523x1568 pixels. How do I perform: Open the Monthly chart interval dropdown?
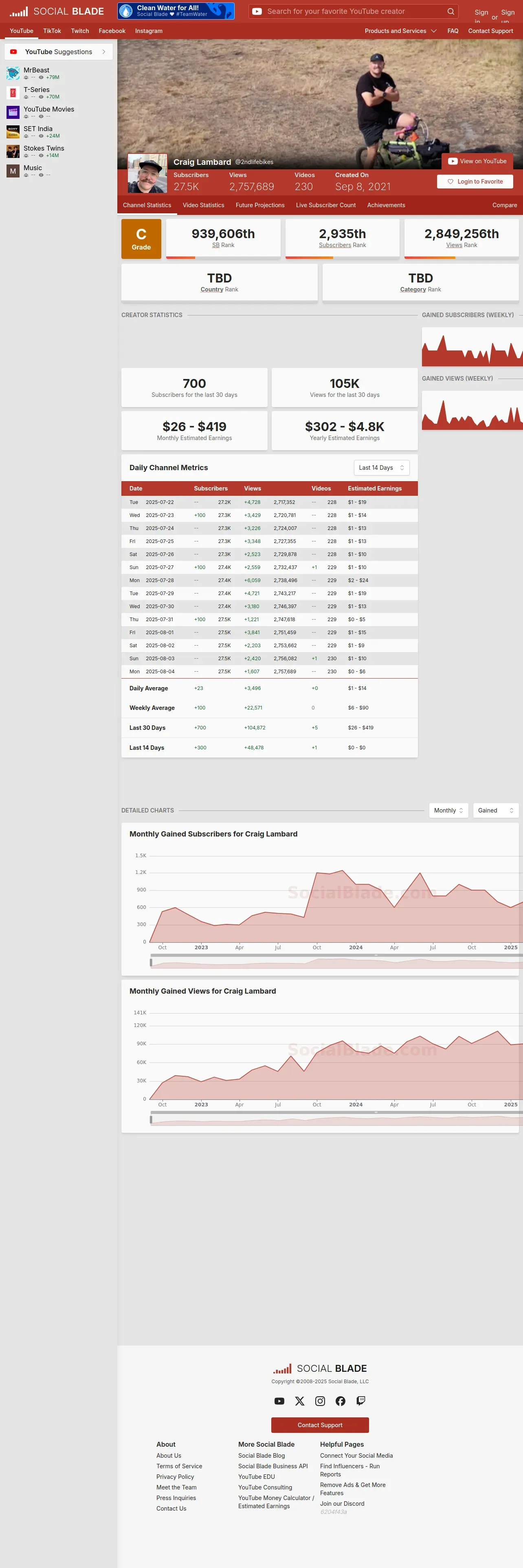click(x=449, y=810)
